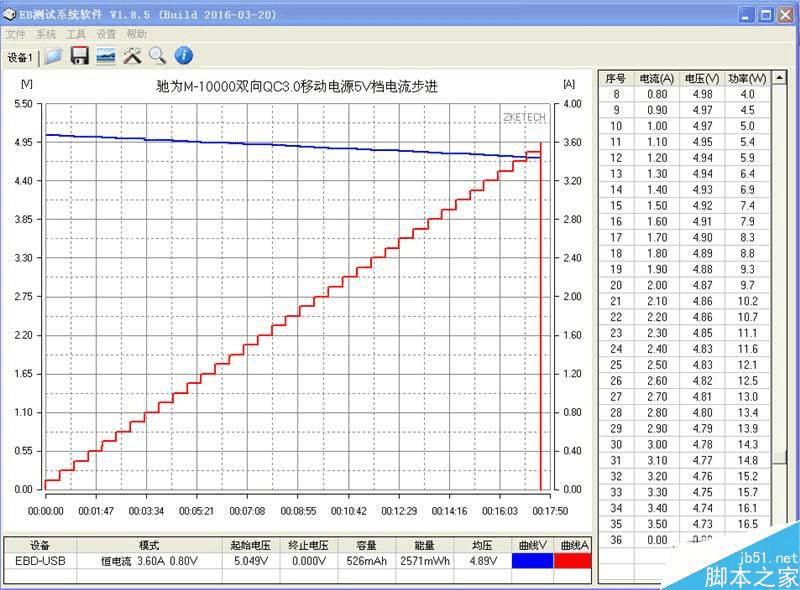Image resolution: width=800 pixels, height=590 pixels.
Task: Click the blue 曲线V color swatch
Action: [532, 561]
